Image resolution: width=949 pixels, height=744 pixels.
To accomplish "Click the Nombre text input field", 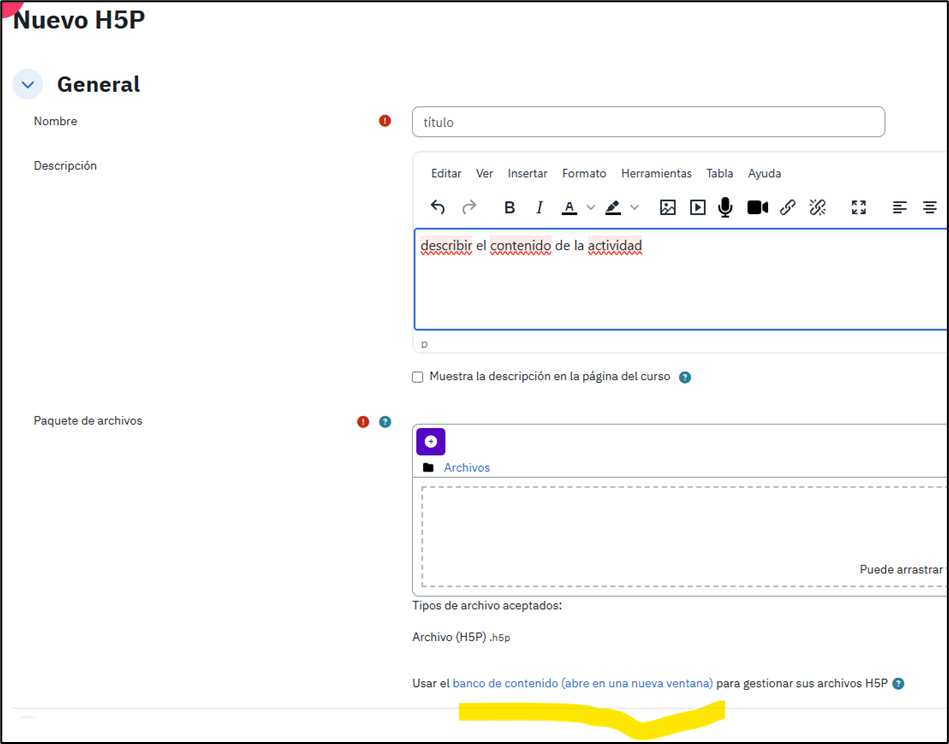I will click(x=648, y=122).
